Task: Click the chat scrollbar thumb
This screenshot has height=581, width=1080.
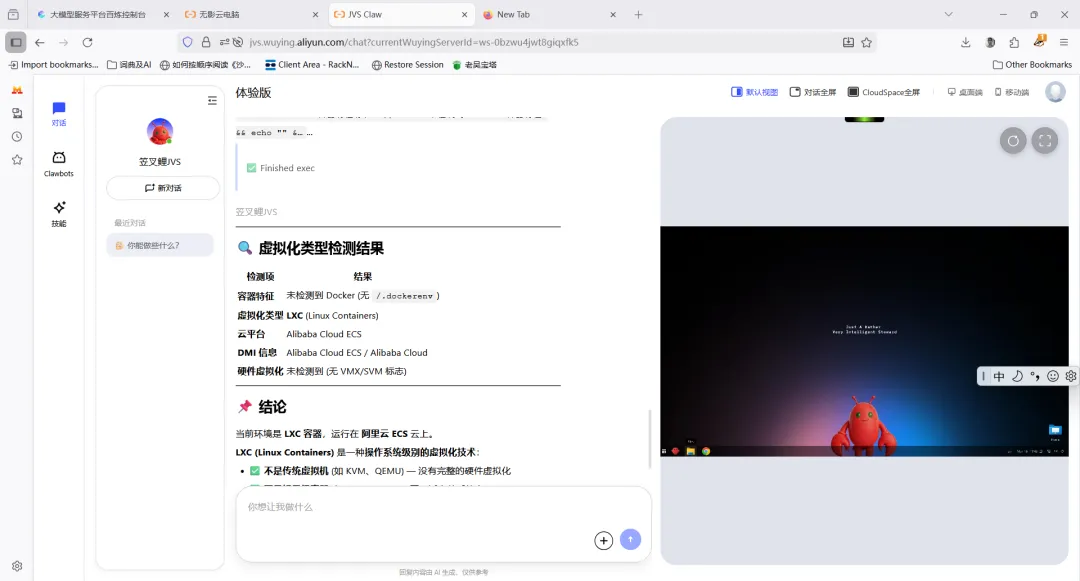Action: (x=649, y=439)
